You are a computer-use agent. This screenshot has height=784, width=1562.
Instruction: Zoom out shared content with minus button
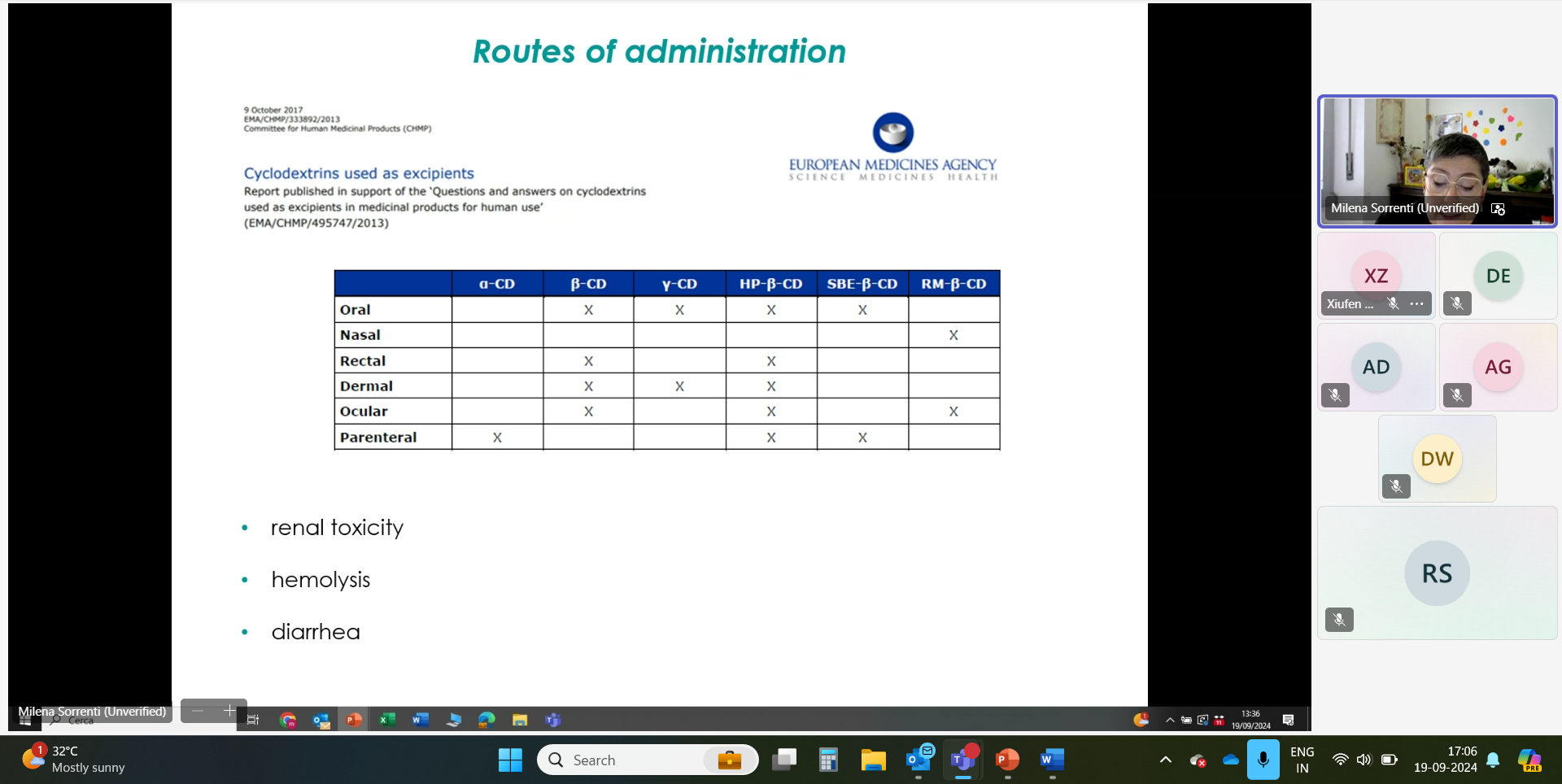click(198, 711)
